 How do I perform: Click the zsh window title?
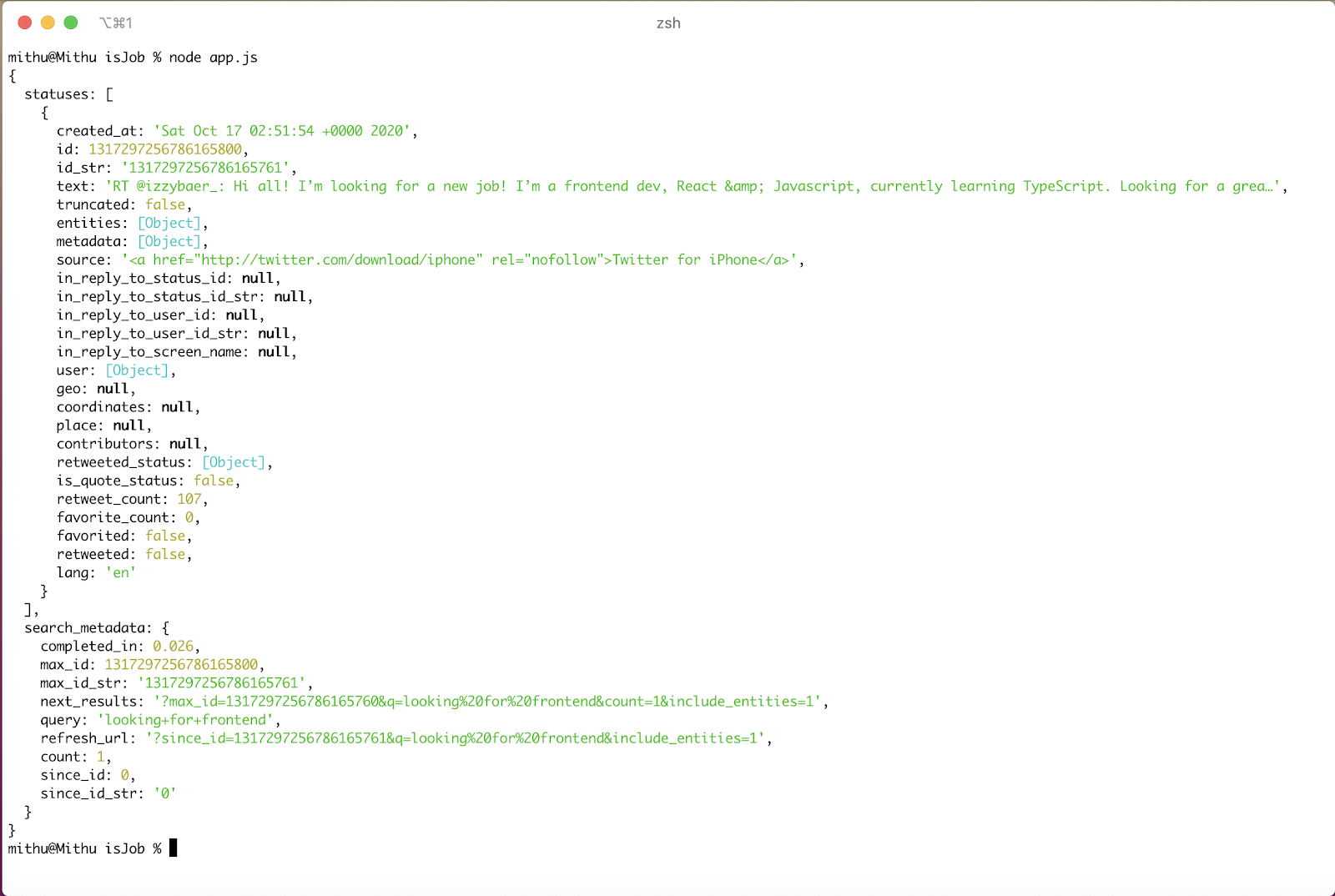click(x=668, y=23)
